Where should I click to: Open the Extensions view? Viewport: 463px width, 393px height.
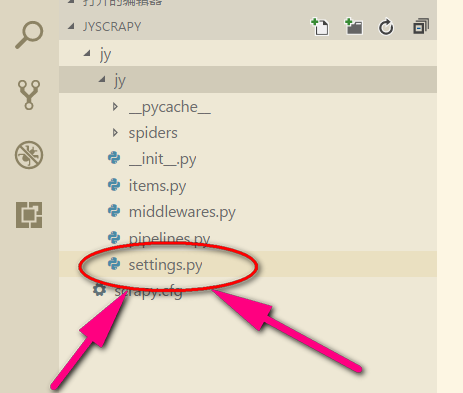pyautogui.click(x=29, y=215)
